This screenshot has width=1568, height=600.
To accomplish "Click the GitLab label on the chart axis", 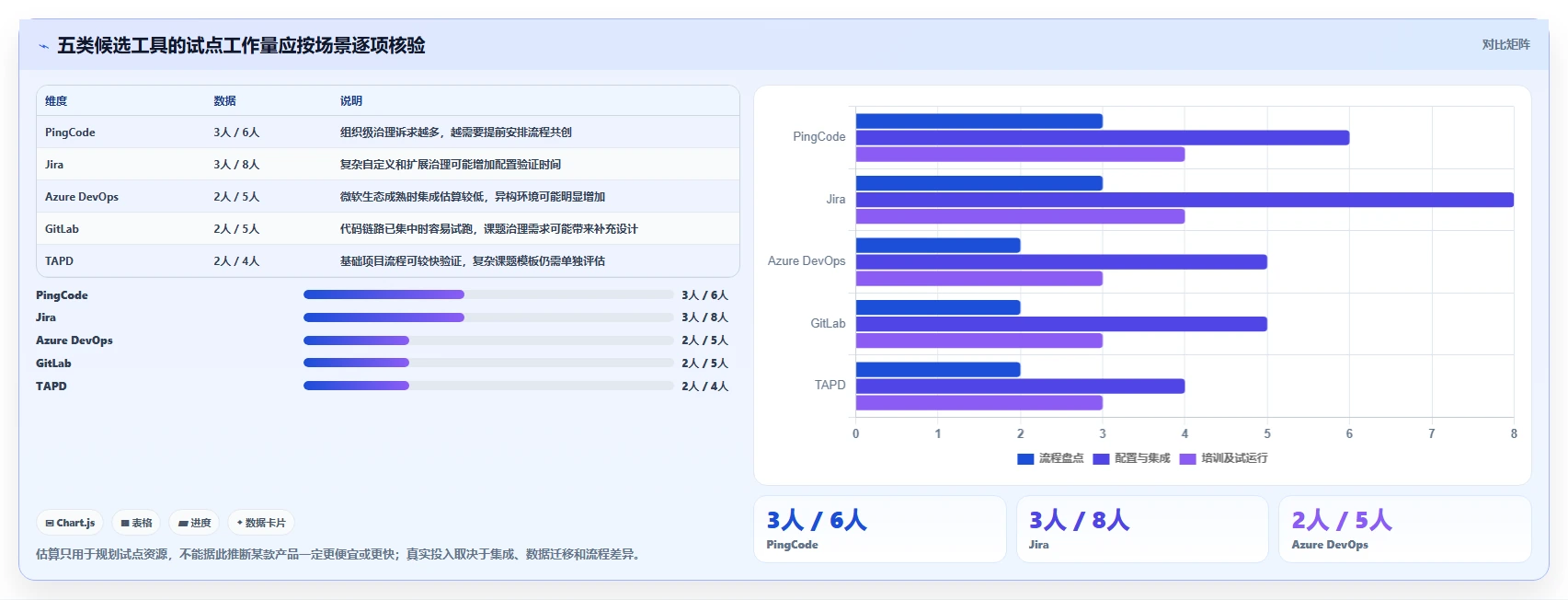I will click(828, 324).
